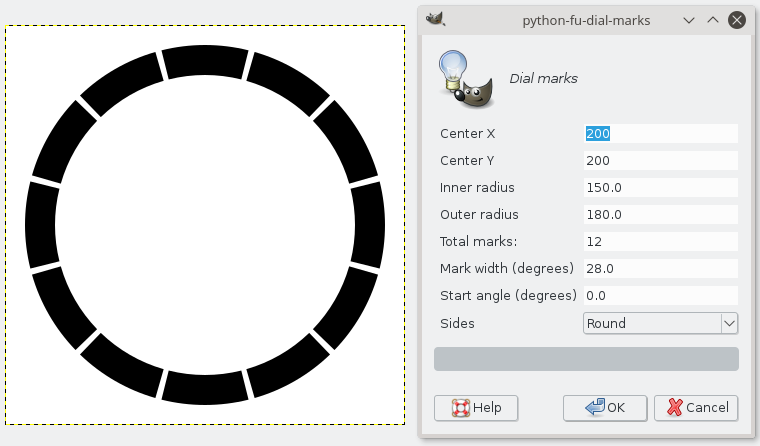Click the progress bar in the dialog
This screenshot has width=760, height=446.
586,359
